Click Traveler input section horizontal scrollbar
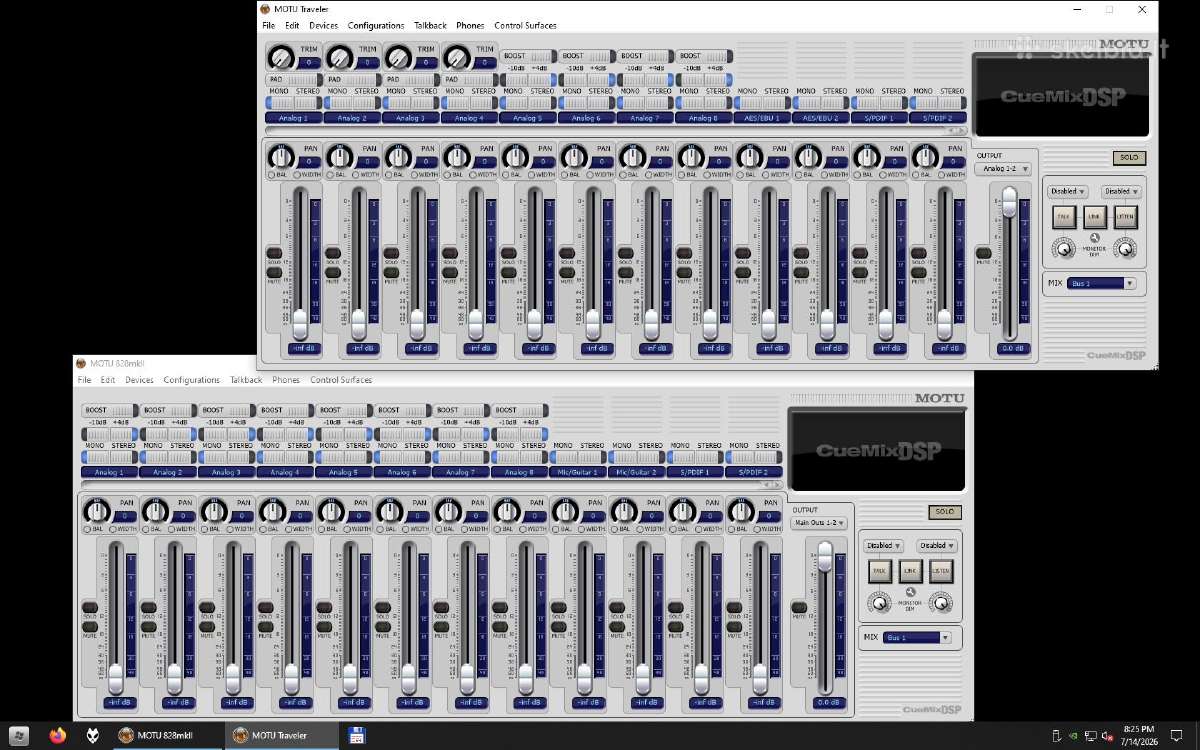 pyautogui.click(x=616, y=130)
